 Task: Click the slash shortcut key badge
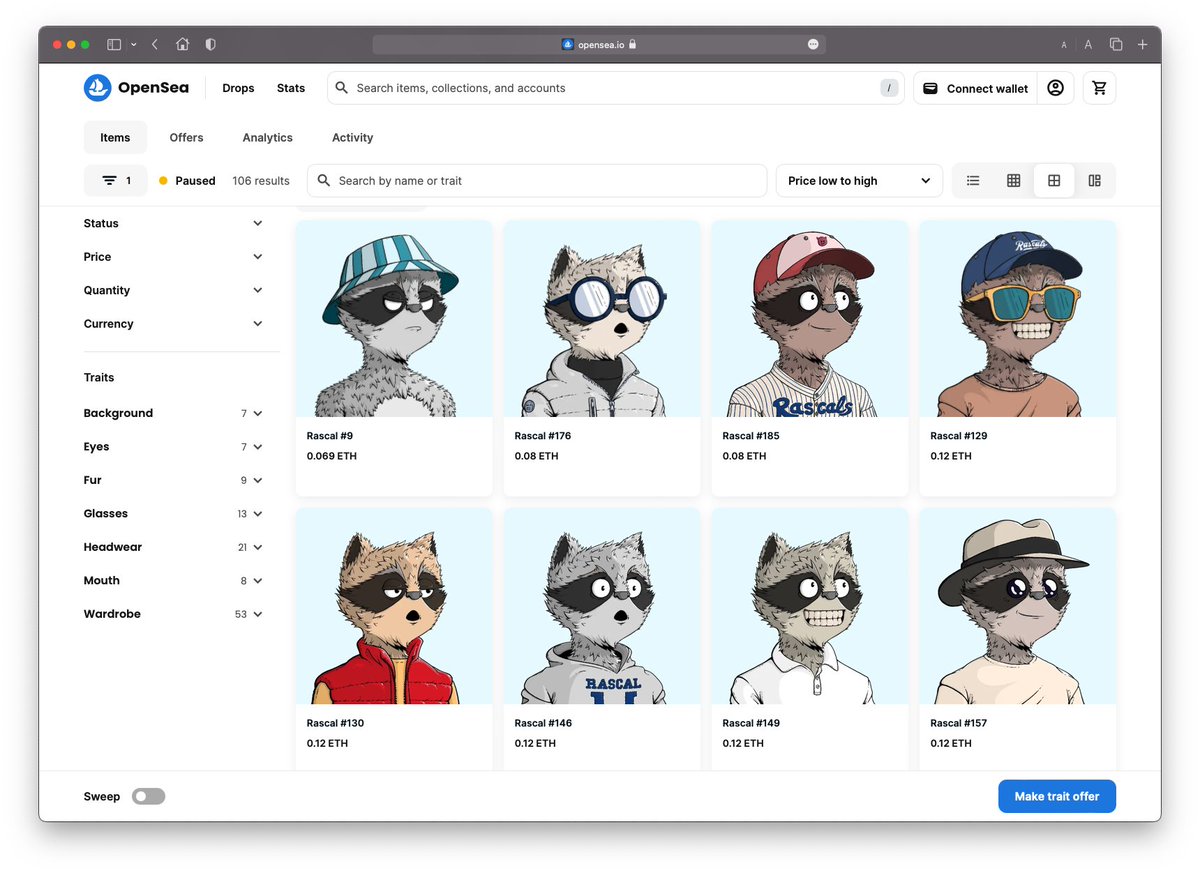click(x=889, y=88)
